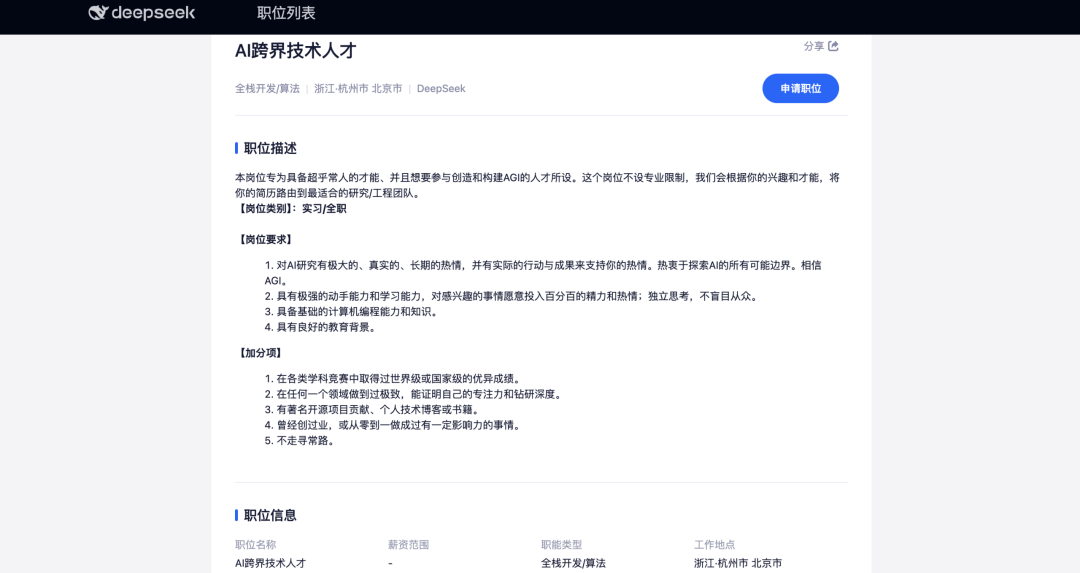
Task: Click the 【岗位要求】 heading
Action: (x=265, y=240)
